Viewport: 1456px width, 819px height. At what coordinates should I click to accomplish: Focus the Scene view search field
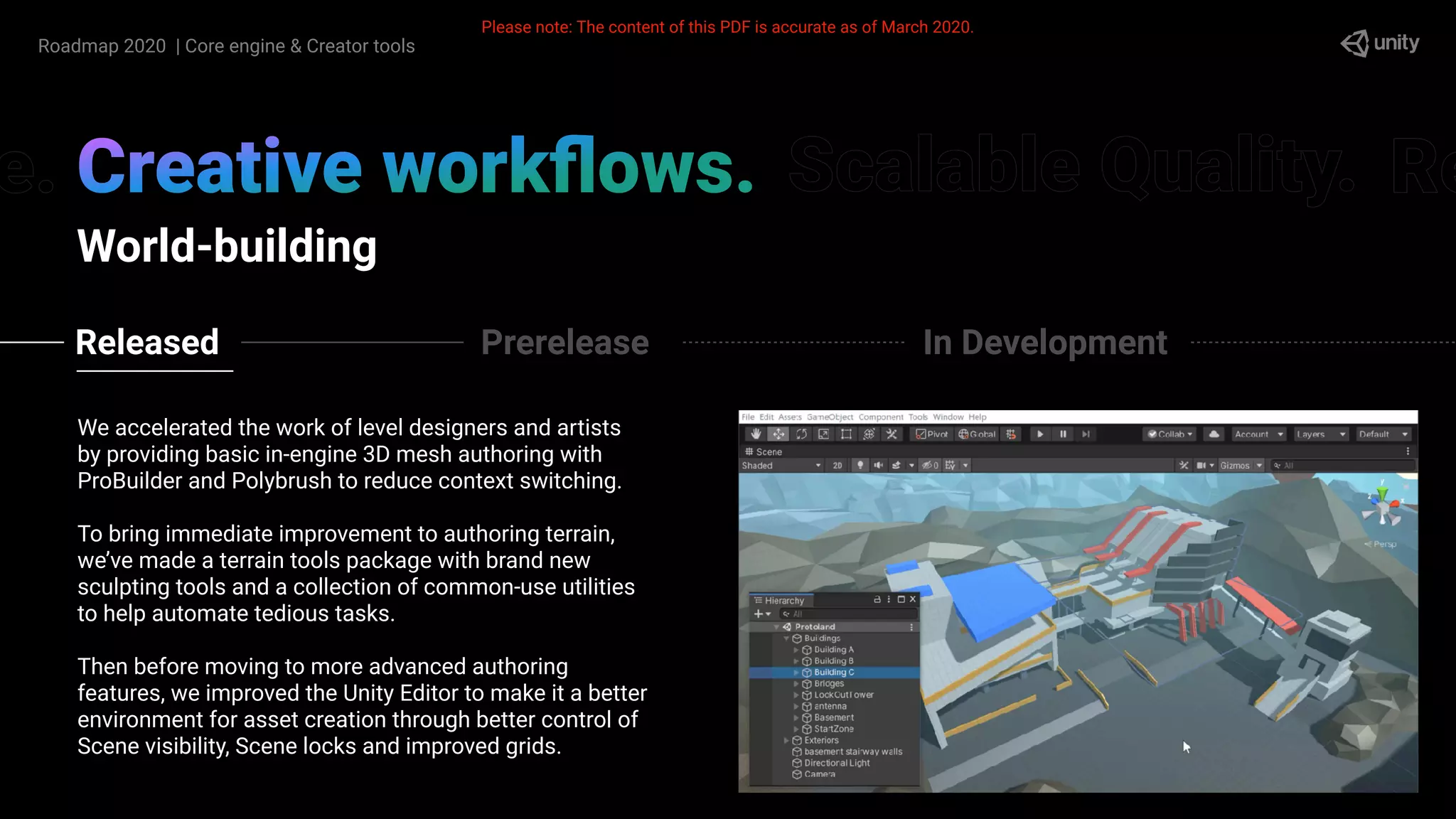click(1343, 466)
